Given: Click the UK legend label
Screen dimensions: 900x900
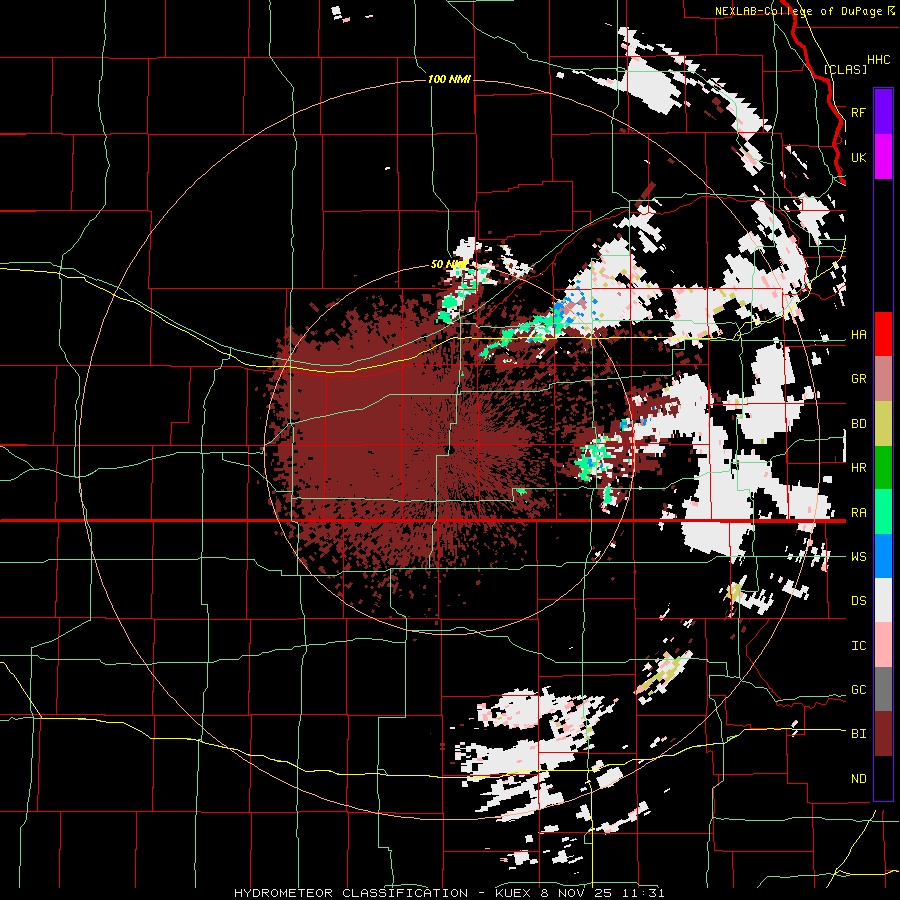Looking at the screenshot, I should [x=858, y=157].
